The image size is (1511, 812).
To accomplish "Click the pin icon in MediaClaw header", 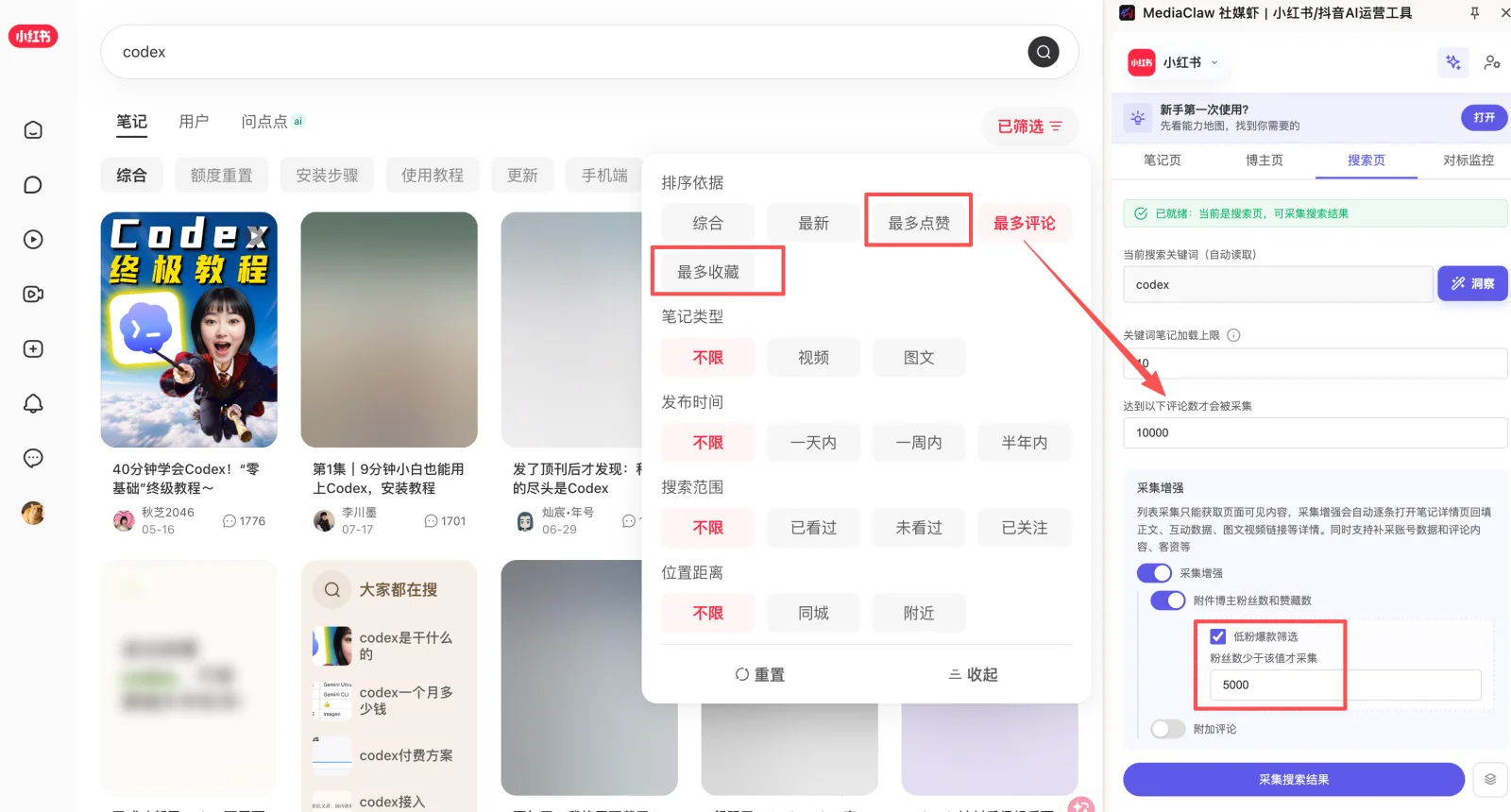I will pyautogui.click(x=1474, y=12).
